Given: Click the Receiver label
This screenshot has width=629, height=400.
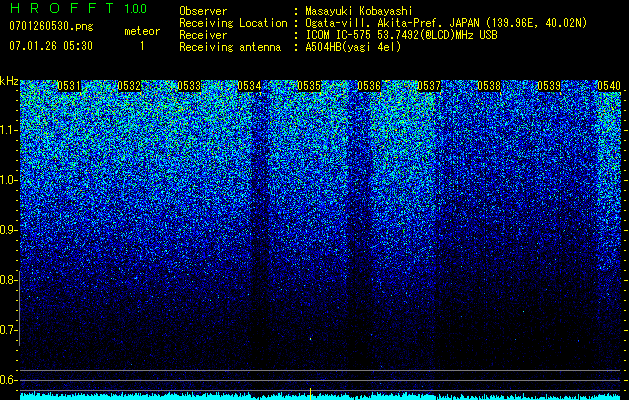Looking at the screenshot, I should (203, 35).
